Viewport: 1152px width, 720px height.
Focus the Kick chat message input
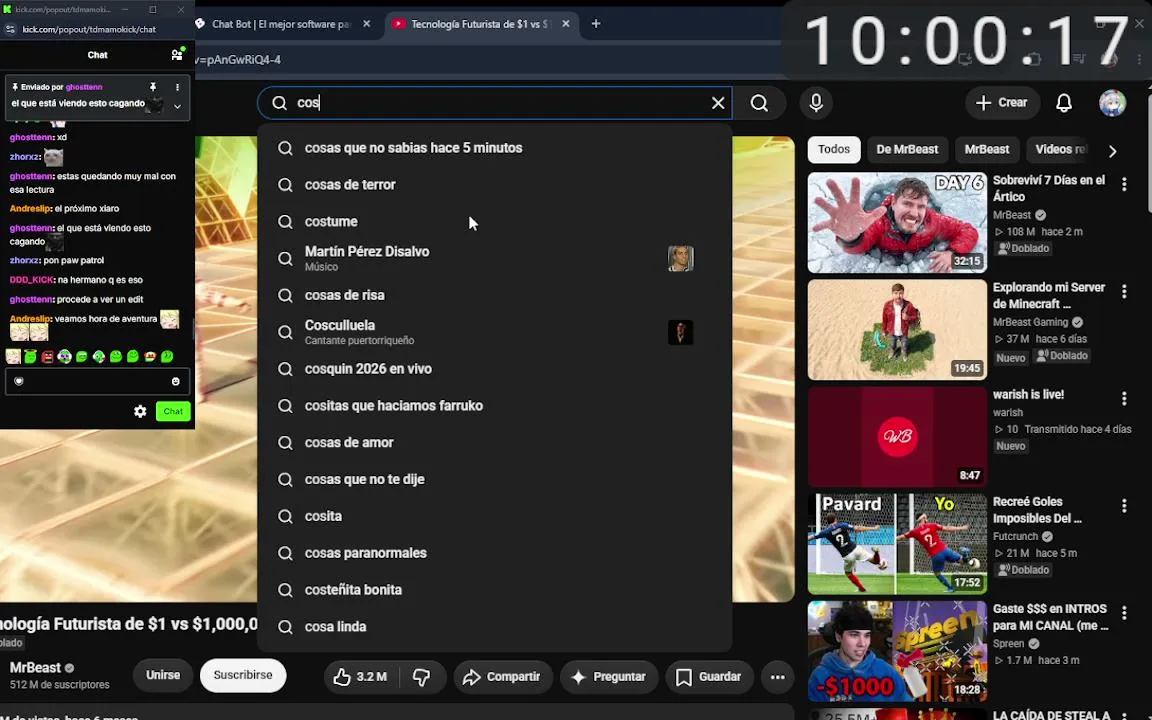[97, 381]
